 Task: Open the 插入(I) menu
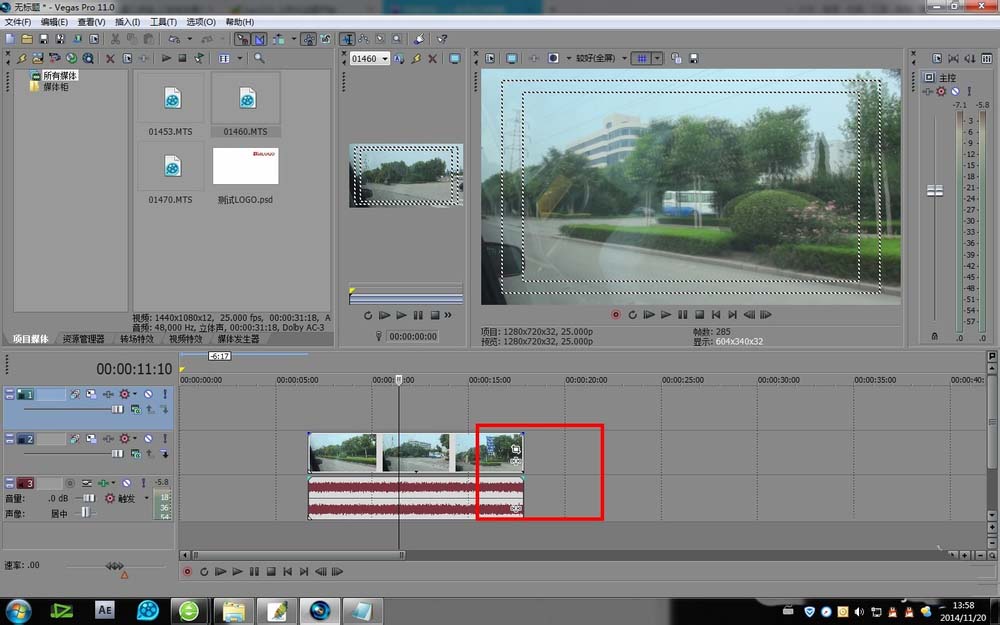click(x=128, y=22)
